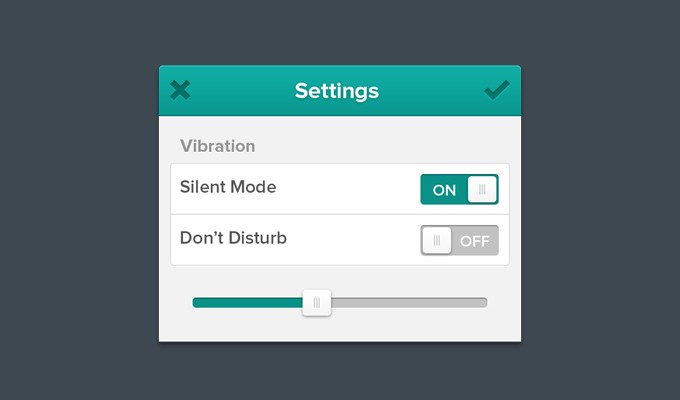Click the ON text in Silent Mode switch
The height and width of the screenshot is (400, 680).
[444, 190]
